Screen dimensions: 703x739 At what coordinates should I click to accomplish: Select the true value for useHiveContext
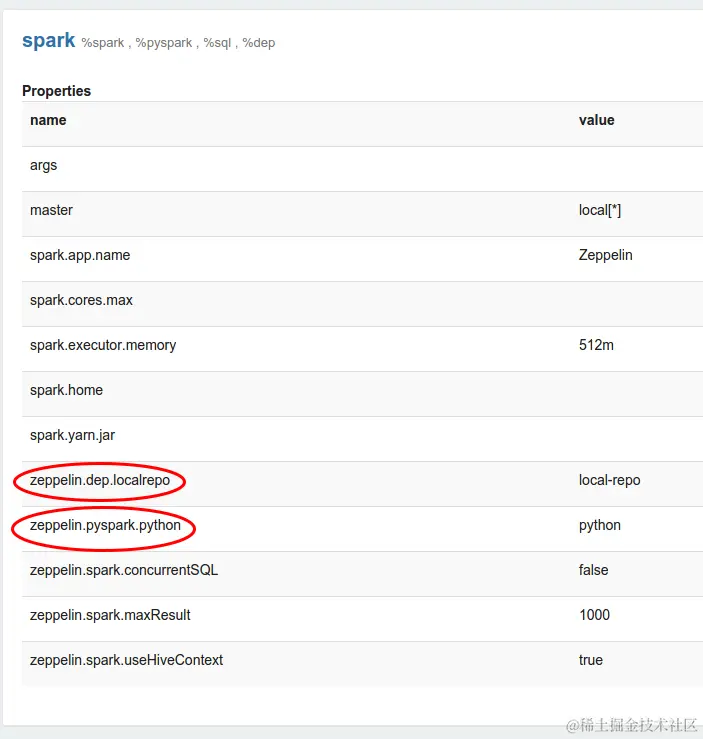pos(591,660)
